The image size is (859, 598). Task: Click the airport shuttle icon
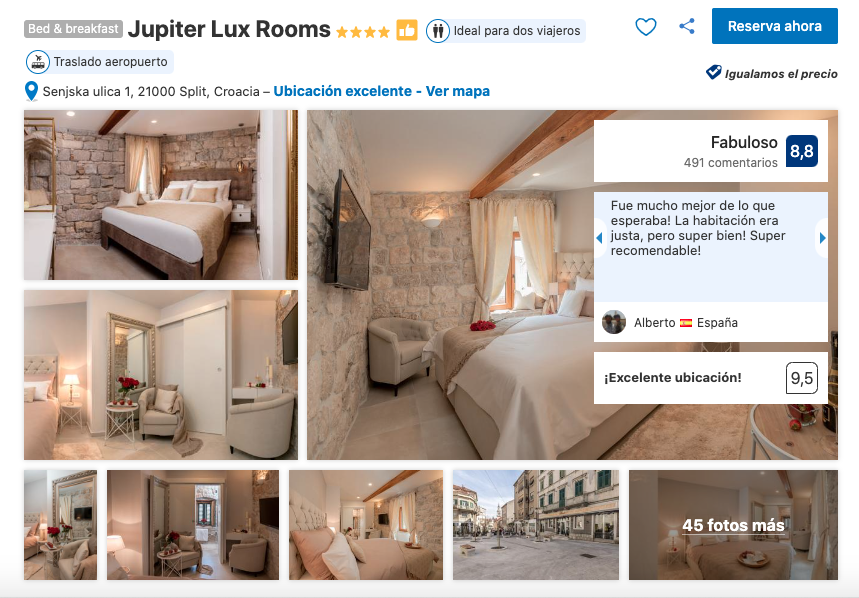point(38,62)
